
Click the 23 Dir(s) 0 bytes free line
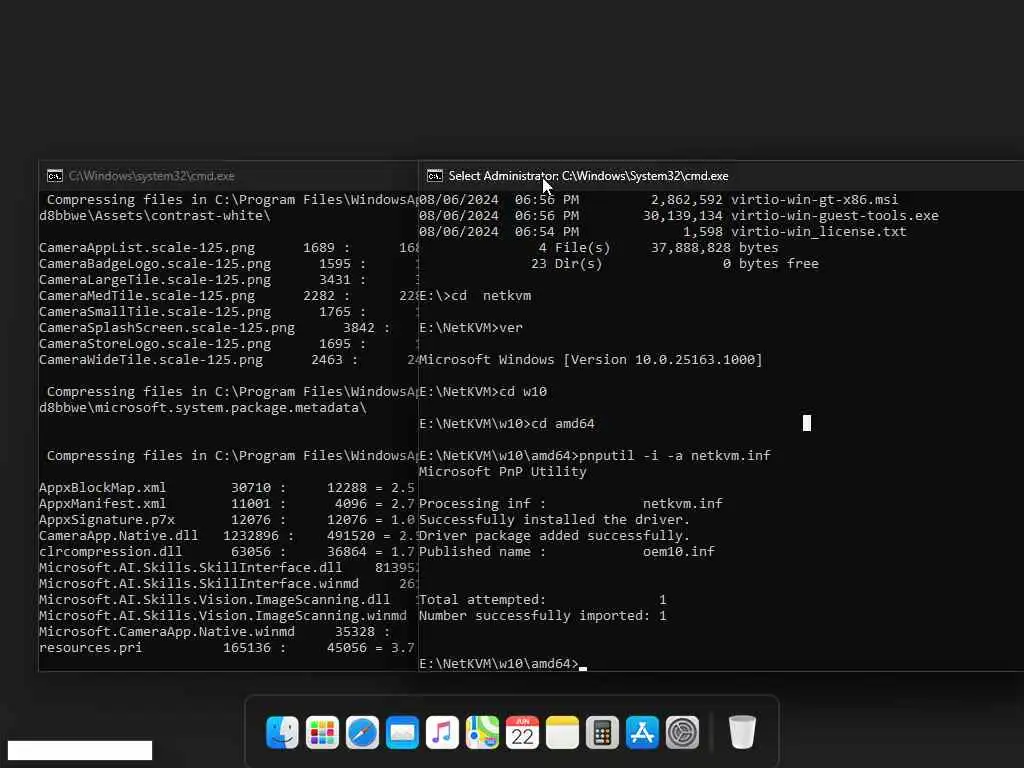pos(675,264)
